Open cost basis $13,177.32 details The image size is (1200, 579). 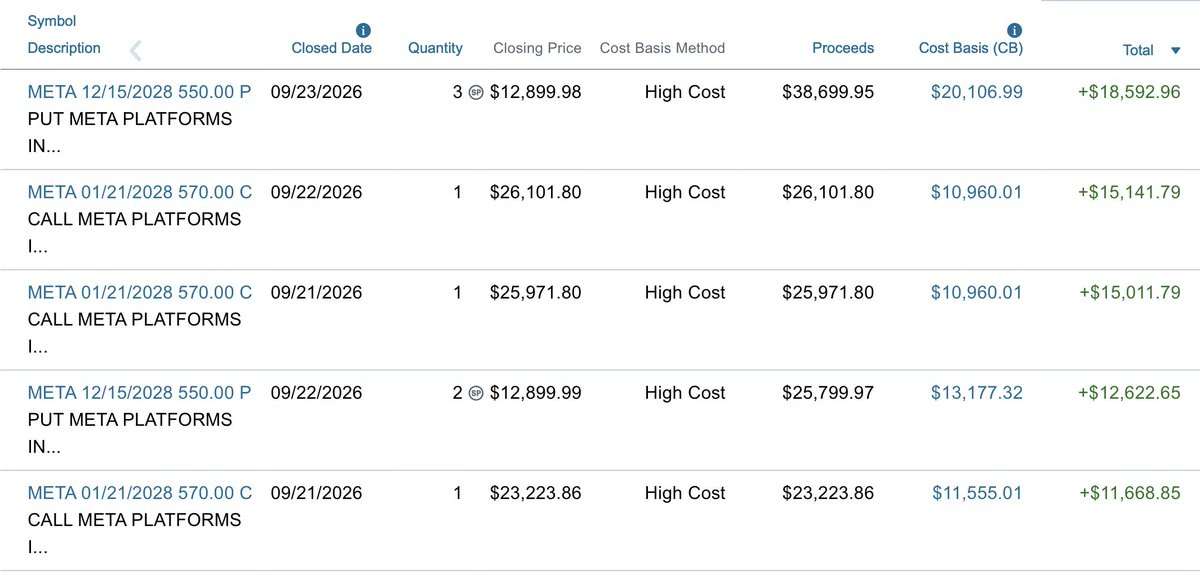(977, 392)
